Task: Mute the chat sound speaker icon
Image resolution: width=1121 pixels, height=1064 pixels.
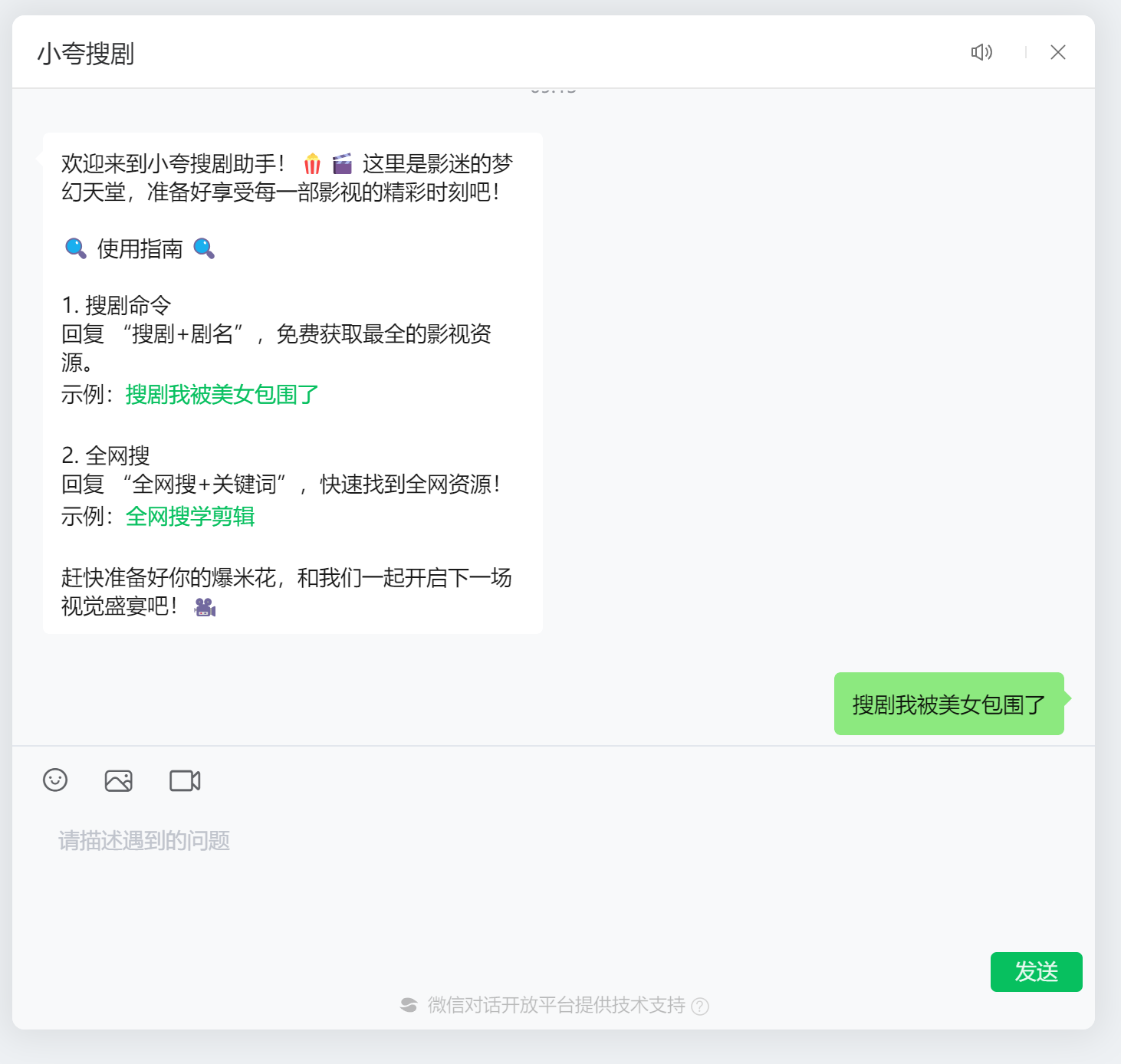Action: click(981, 52)
